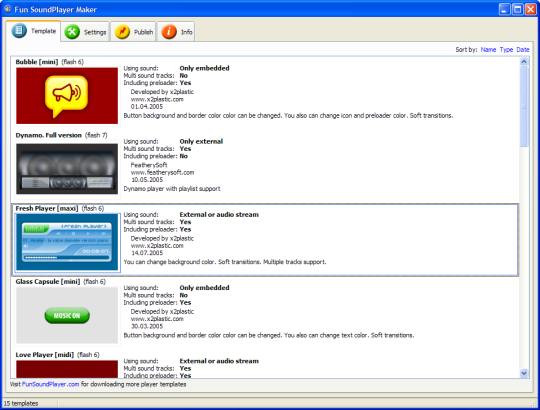The width and height of the screenshot is (540, 410).
Task: Click the date 10.05.2005
Action: [147, 180]
